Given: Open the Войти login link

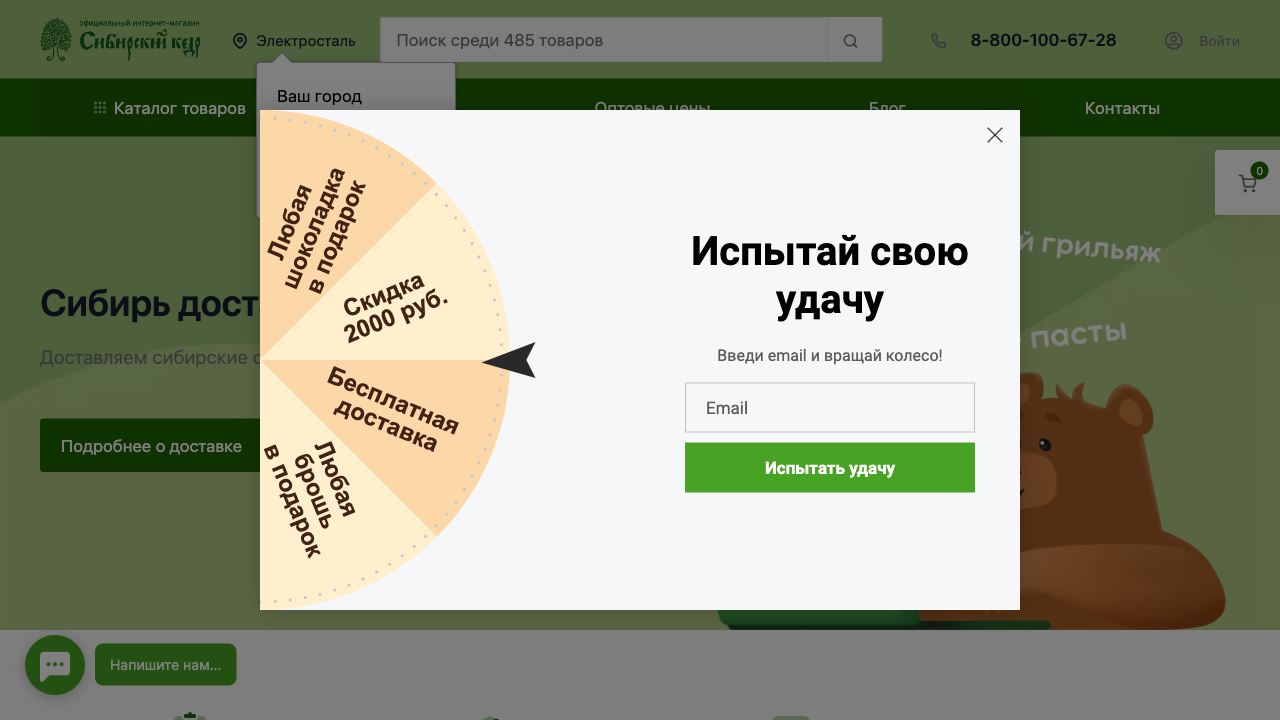Looking at the screenshot, I should [x=1219, y=41].
